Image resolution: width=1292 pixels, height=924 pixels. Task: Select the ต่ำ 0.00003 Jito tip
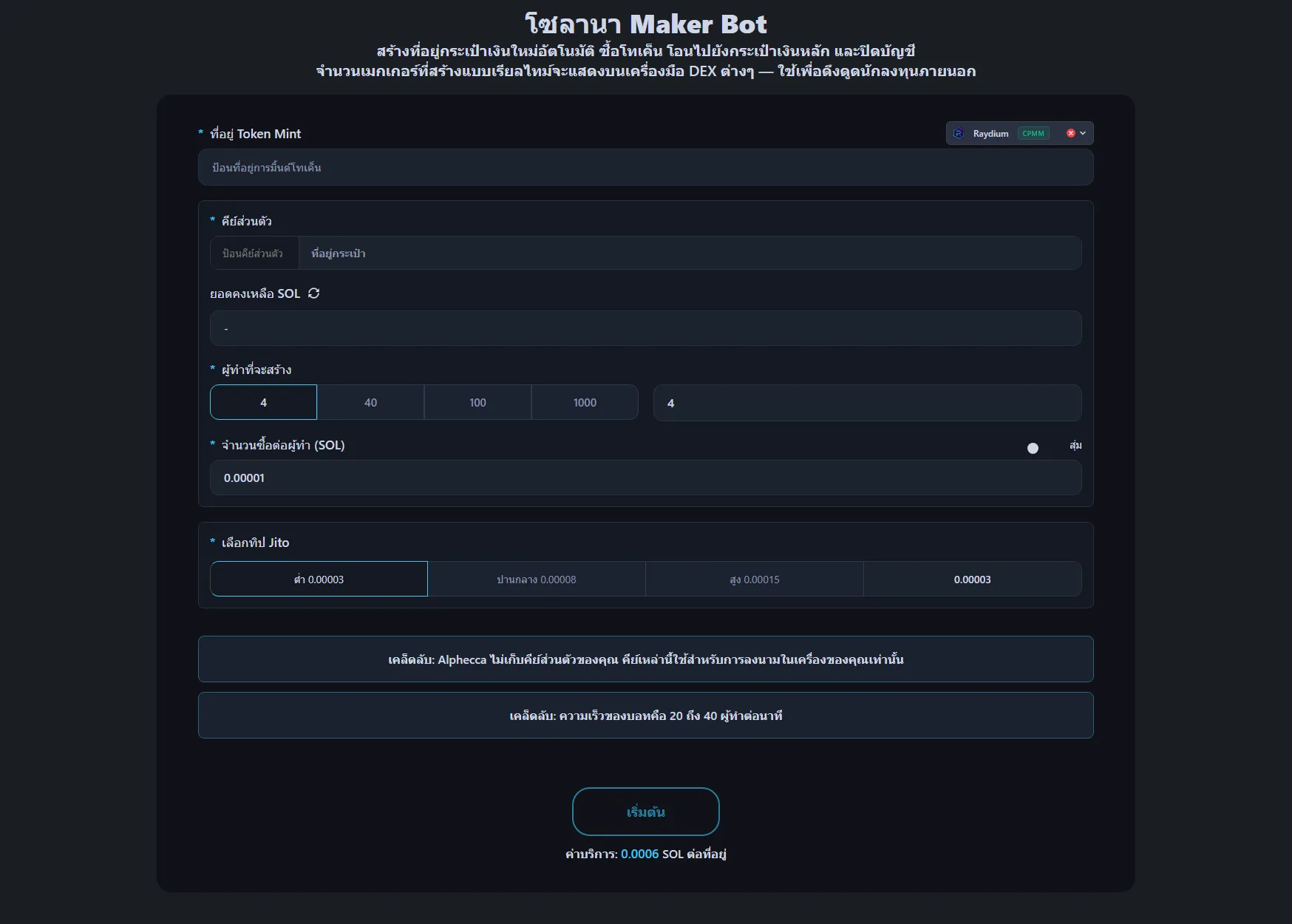[319, 580]
